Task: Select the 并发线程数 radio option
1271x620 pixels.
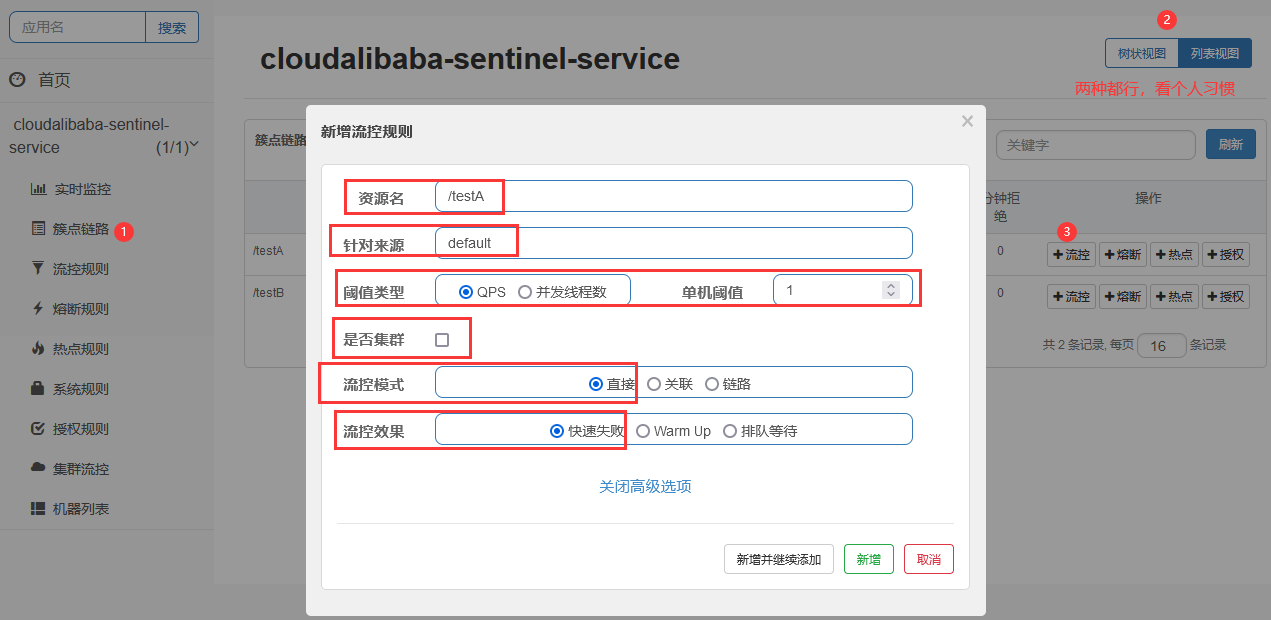Action: click(x=525, y=292)
